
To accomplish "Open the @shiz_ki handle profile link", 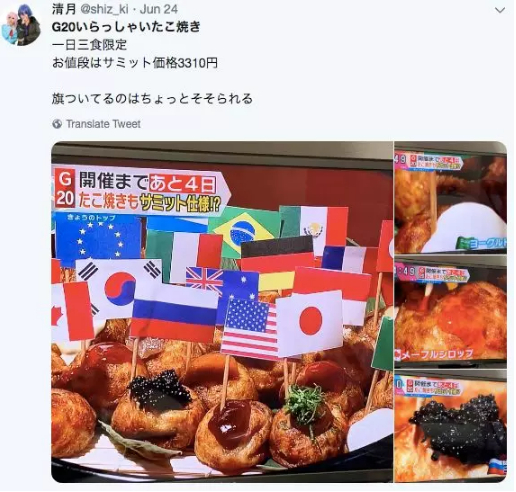I will (x=104, y=9).
